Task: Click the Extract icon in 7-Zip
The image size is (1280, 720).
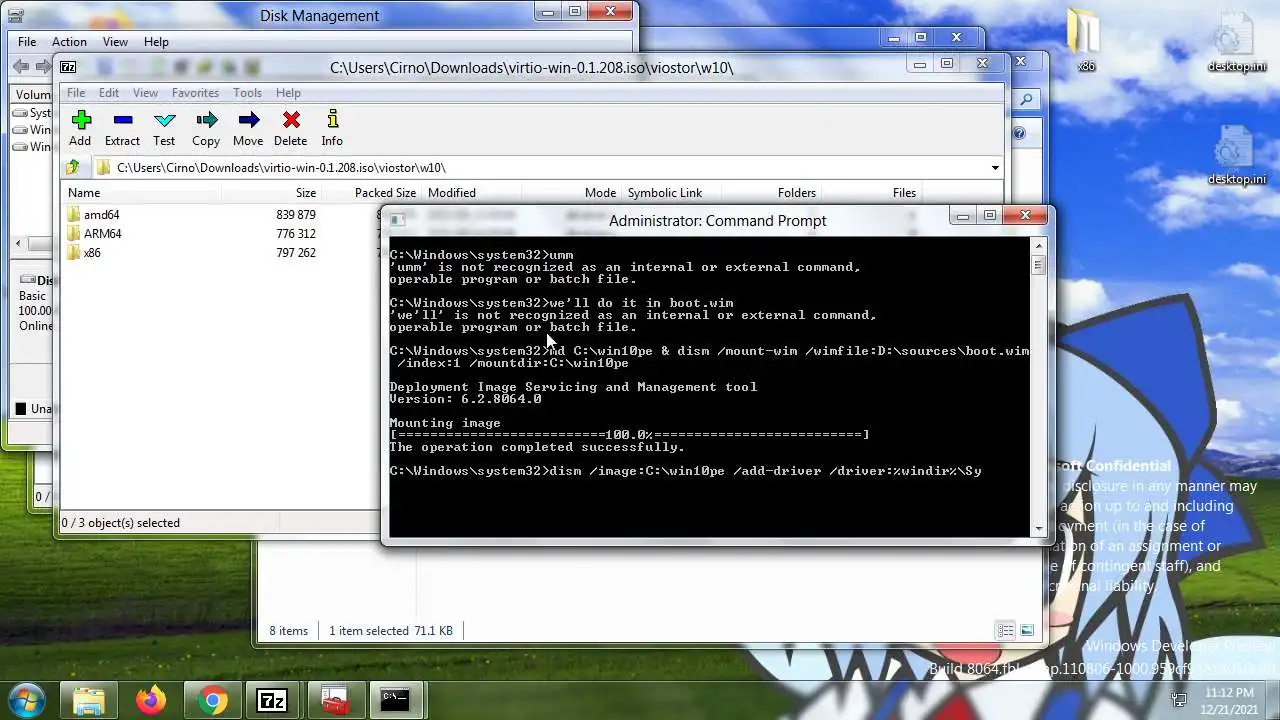Action: (122, 128)
